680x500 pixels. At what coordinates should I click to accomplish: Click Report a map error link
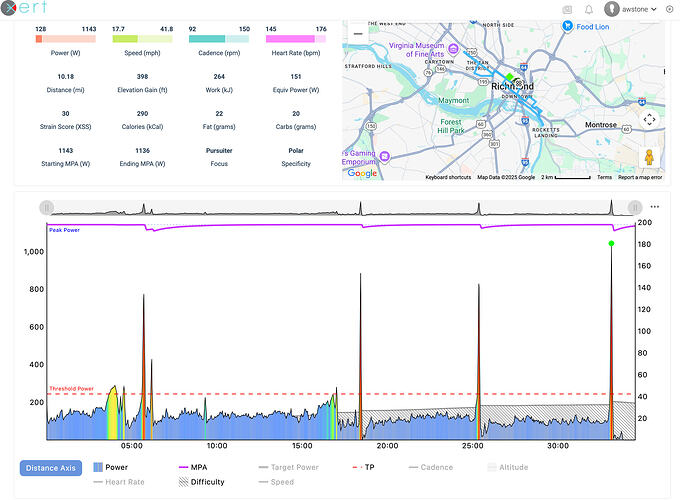point(640,177)
